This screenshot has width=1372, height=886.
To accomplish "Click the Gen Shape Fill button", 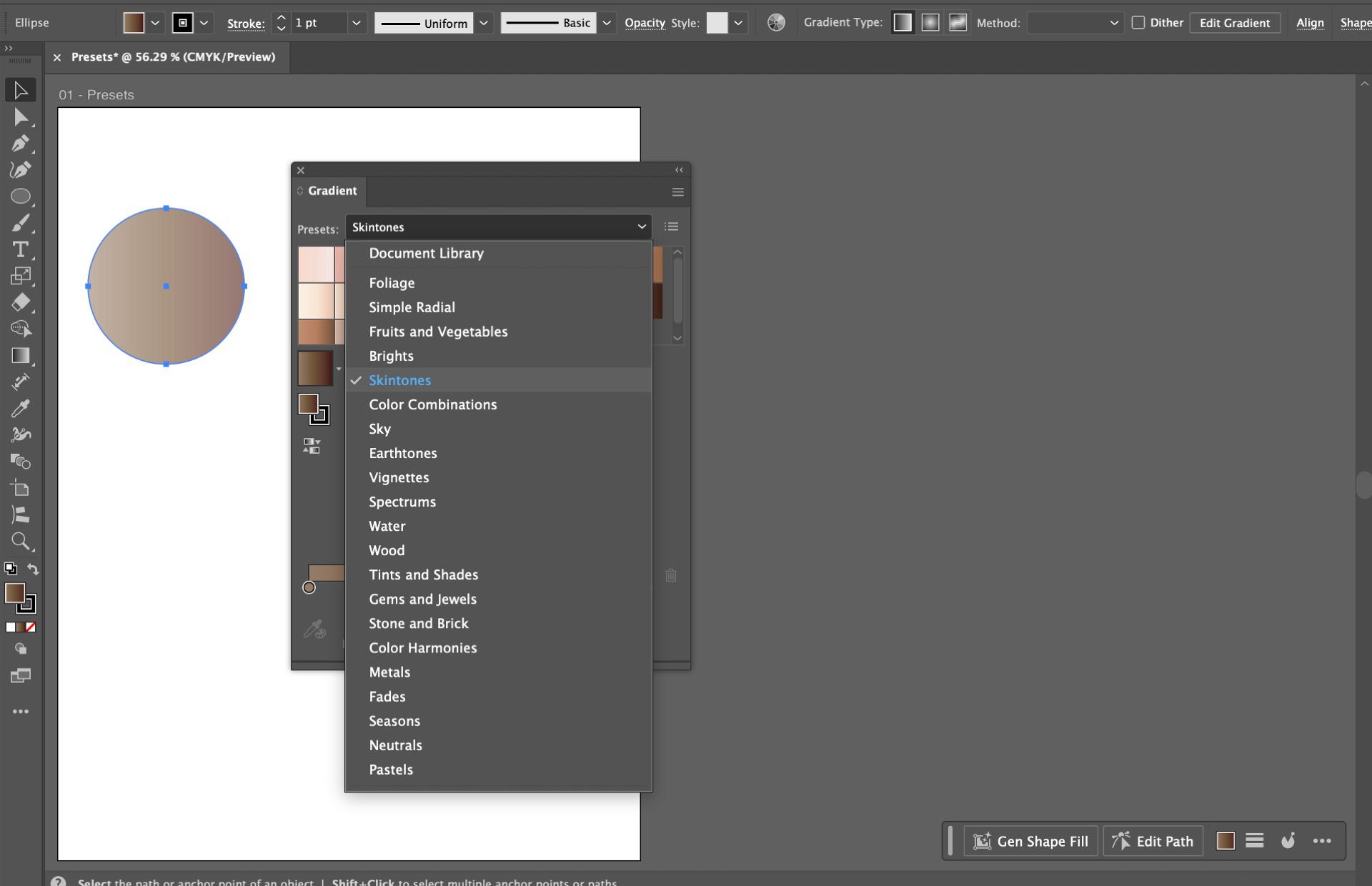I will [x=1030, y=841].
